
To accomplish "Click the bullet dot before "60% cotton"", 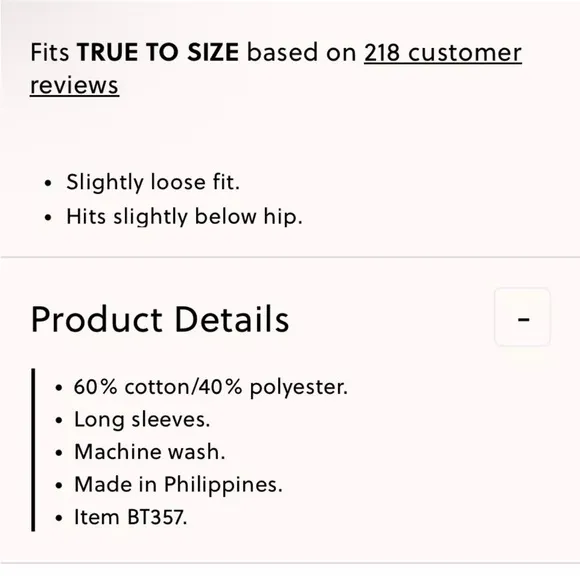I will pyautogui.click(x=59, y=388).
